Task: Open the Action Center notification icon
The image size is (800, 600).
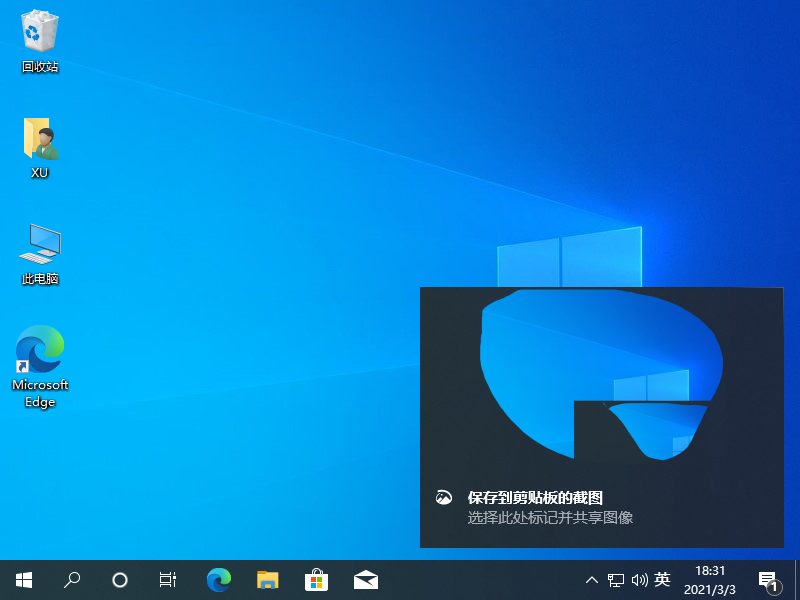Action: (x=769, y=580)
